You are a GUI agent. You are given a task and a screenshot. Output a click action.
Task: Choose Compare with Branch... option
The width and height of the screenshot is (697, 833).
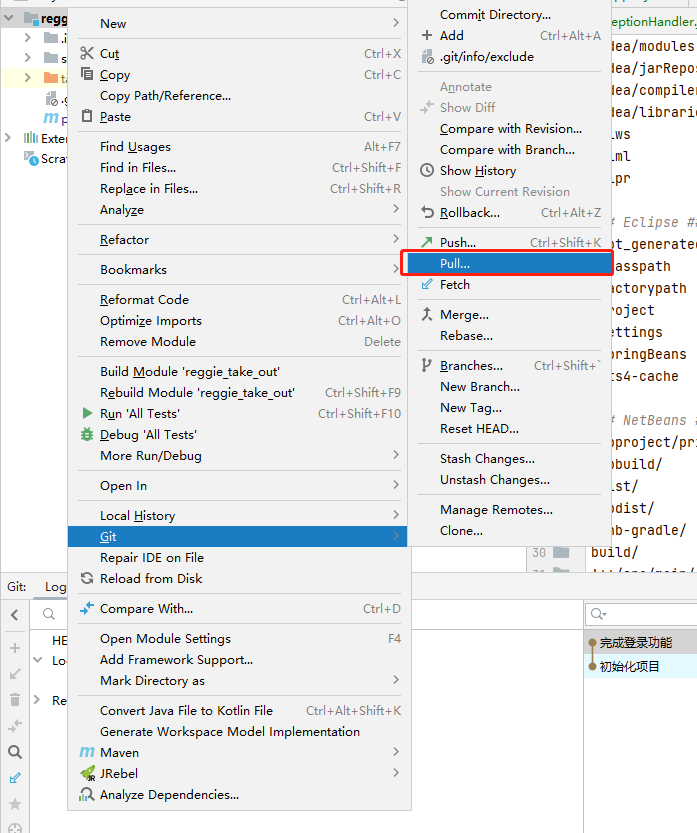click(509, 149)
